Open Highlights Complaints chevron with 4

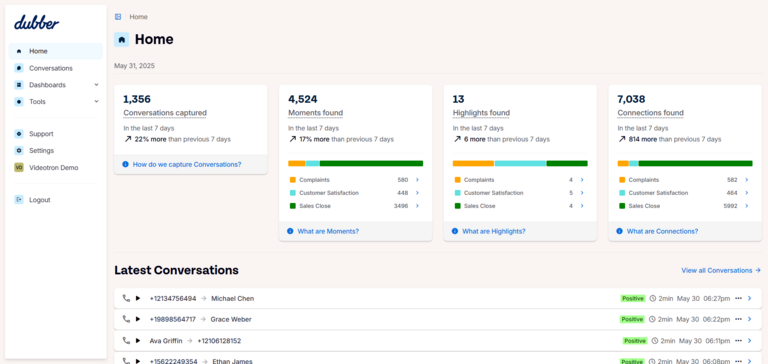coord(582,180)
